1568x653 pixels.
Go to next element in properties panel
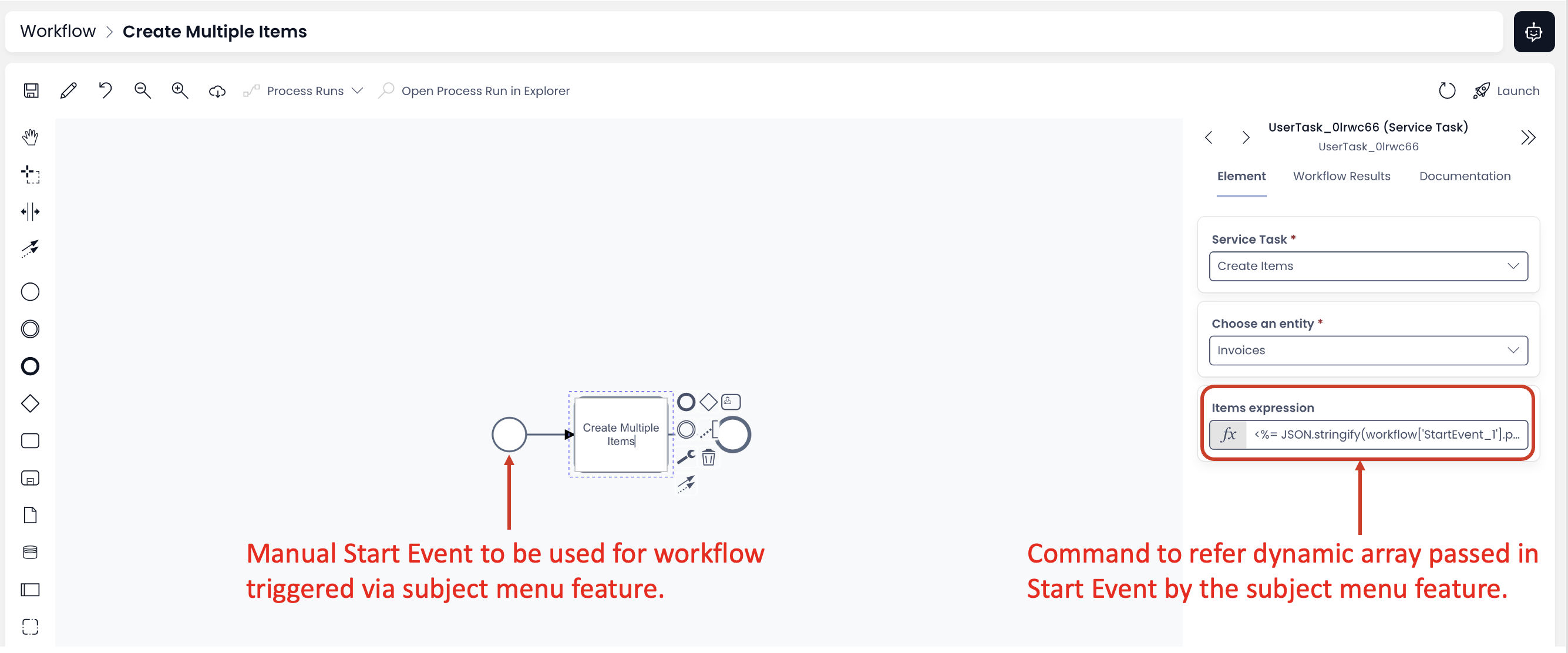coord(1246,137)
